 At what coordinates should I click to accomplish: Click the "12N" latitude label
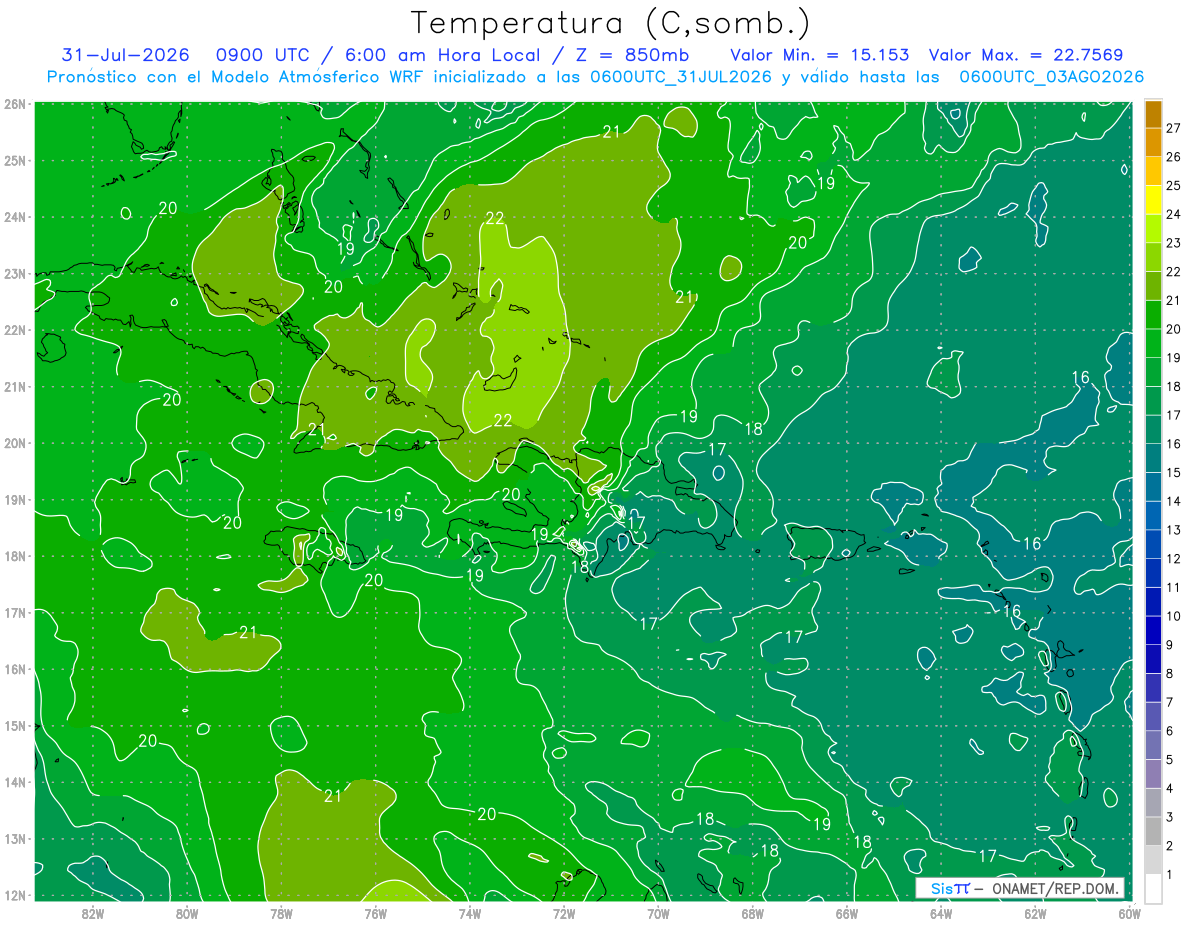point(14,895)
